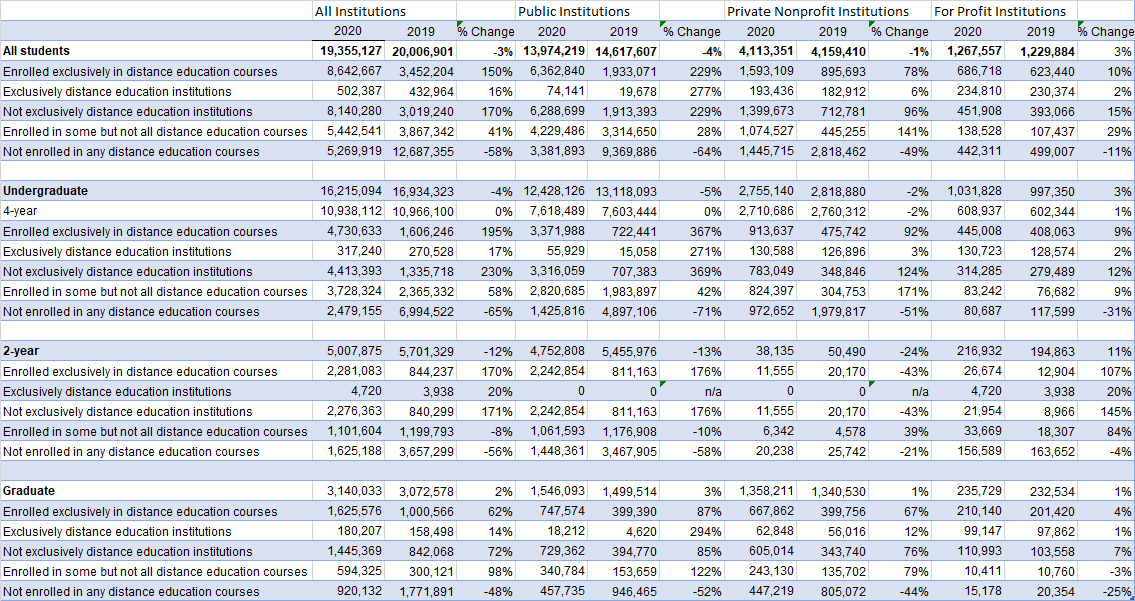Screen dimensions: 1135x601
Task: Select the 4,113,351 cell
Action: [x=760, y=51]
